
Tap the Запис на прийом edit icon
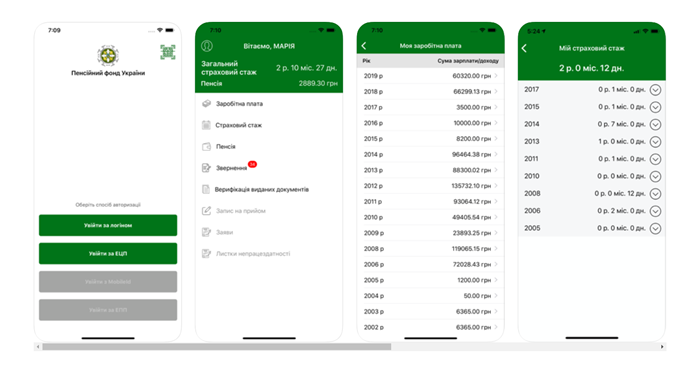[x=206, y=211]
